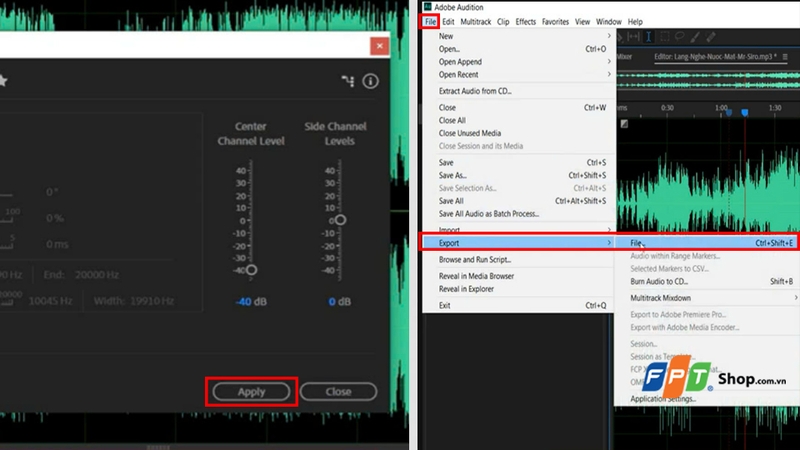
Task: Select the Time Selection tool
Action: coord(648,37)
